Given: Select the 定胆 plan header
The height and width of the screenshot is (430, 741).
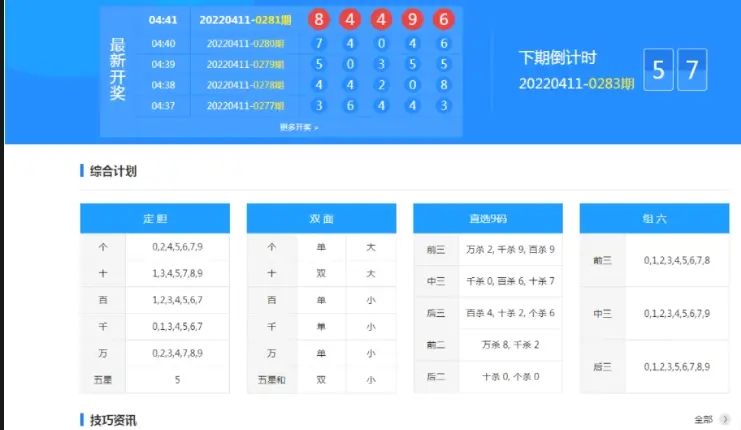Looking at the screenshot, I should tap(155, 218).
